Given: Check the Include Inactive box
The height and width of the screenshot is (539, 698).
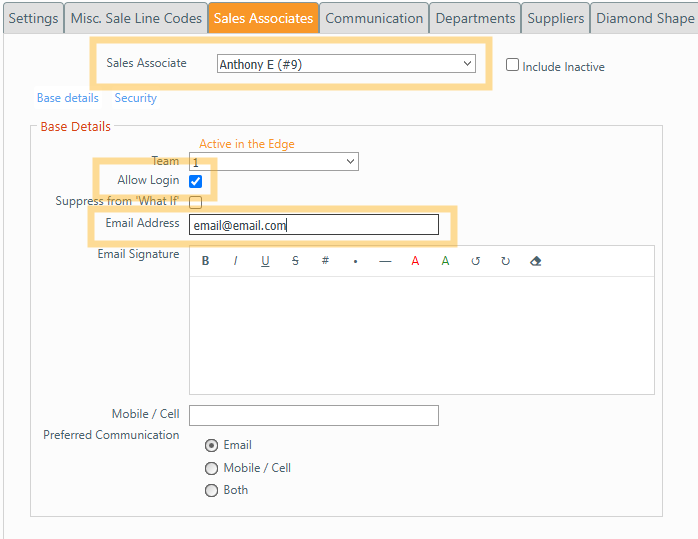Looking at the screenshot, I should pyautogui.click(x=513, y=65).
